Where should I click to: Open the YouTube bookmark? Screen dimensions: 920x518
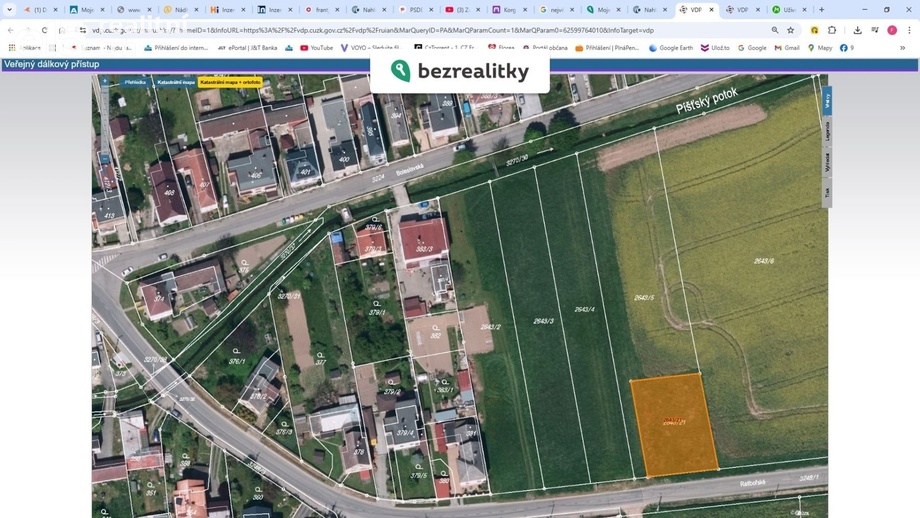[316, 48]
